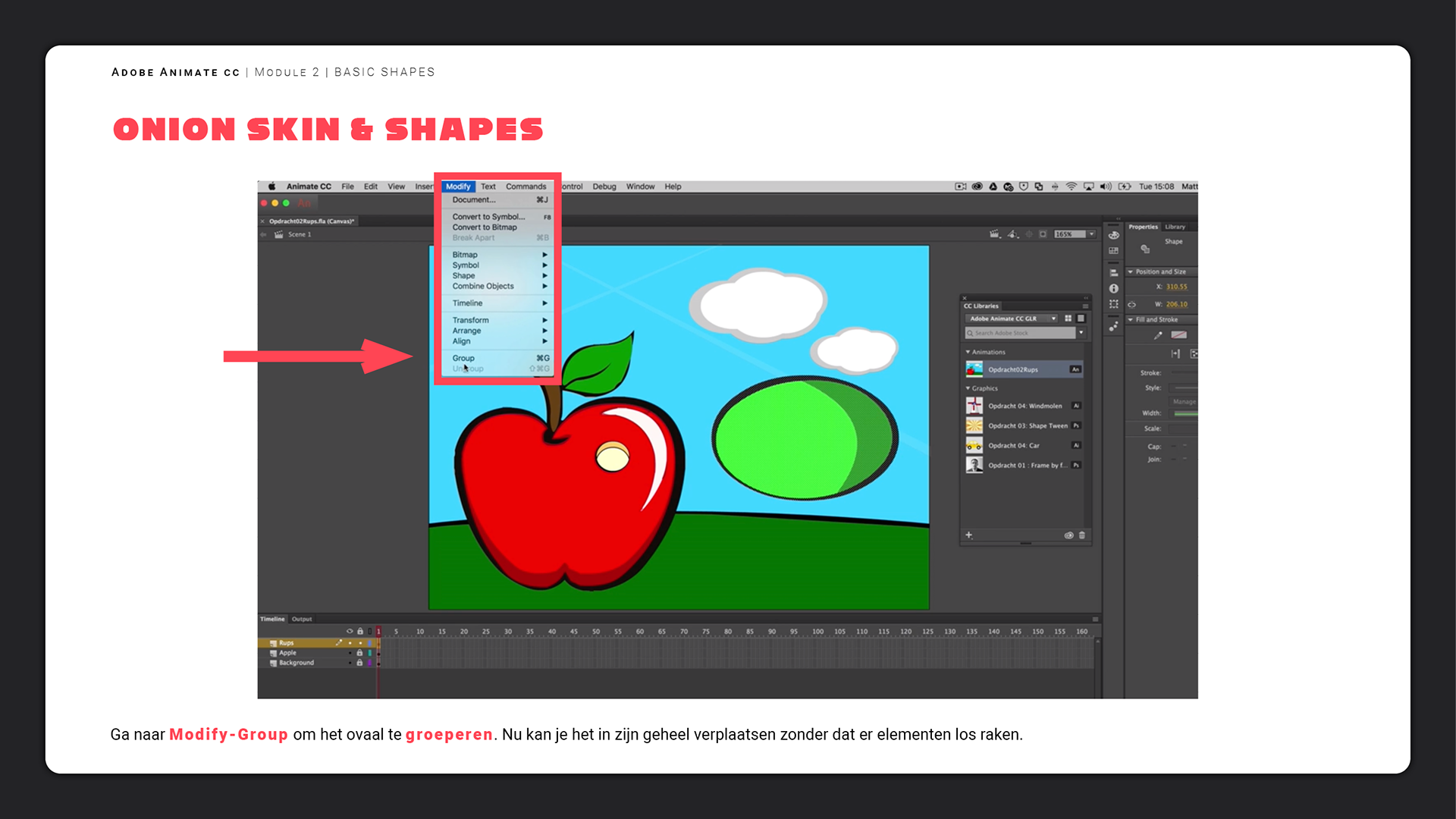Unlock the Apple layer
The height and width of the screenshot is (819, 1456).
tap(359, 653)
